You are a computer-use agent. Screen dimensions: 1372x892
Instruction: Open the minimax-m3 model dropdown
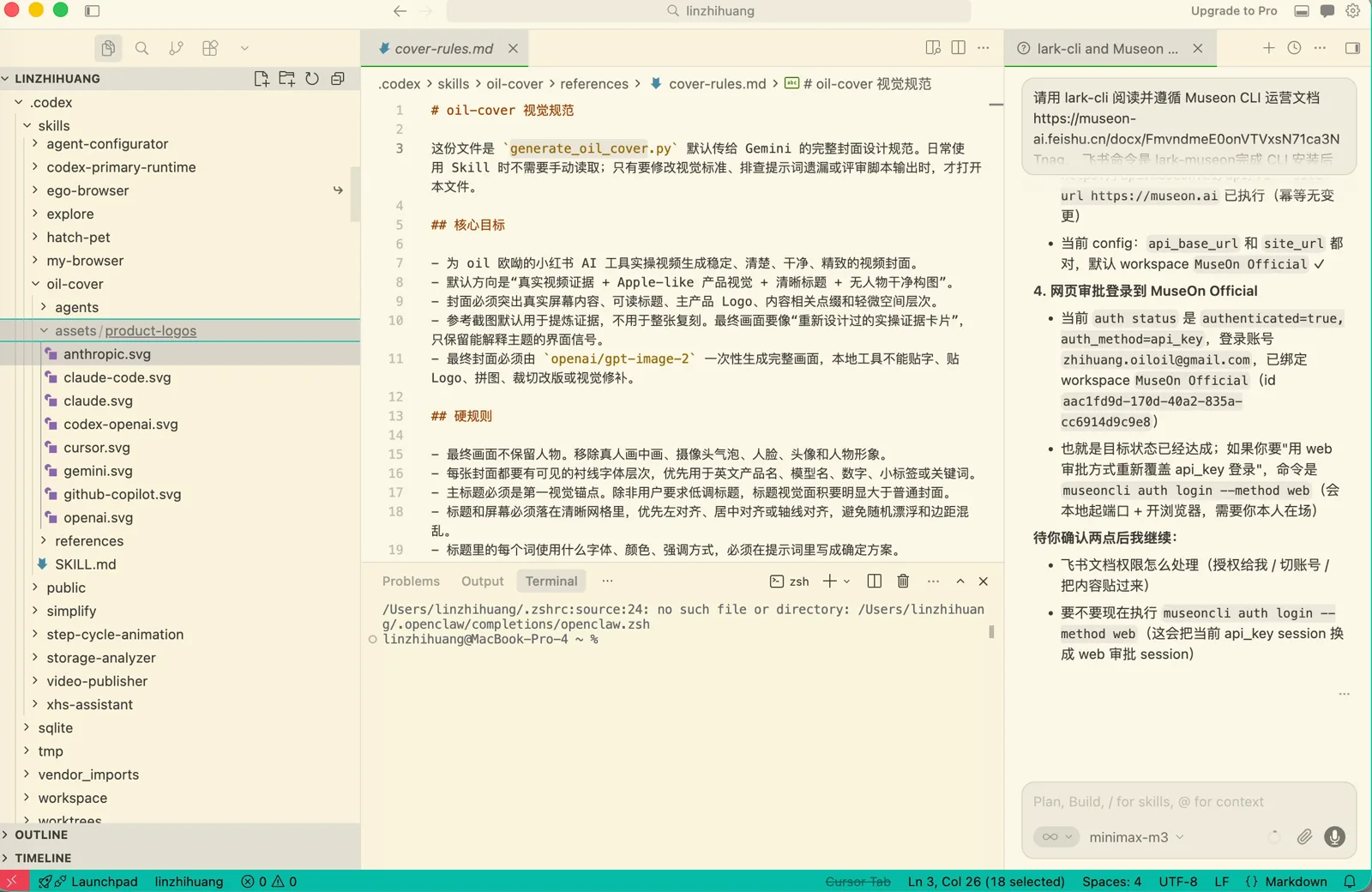click(x=1136, y=837)
